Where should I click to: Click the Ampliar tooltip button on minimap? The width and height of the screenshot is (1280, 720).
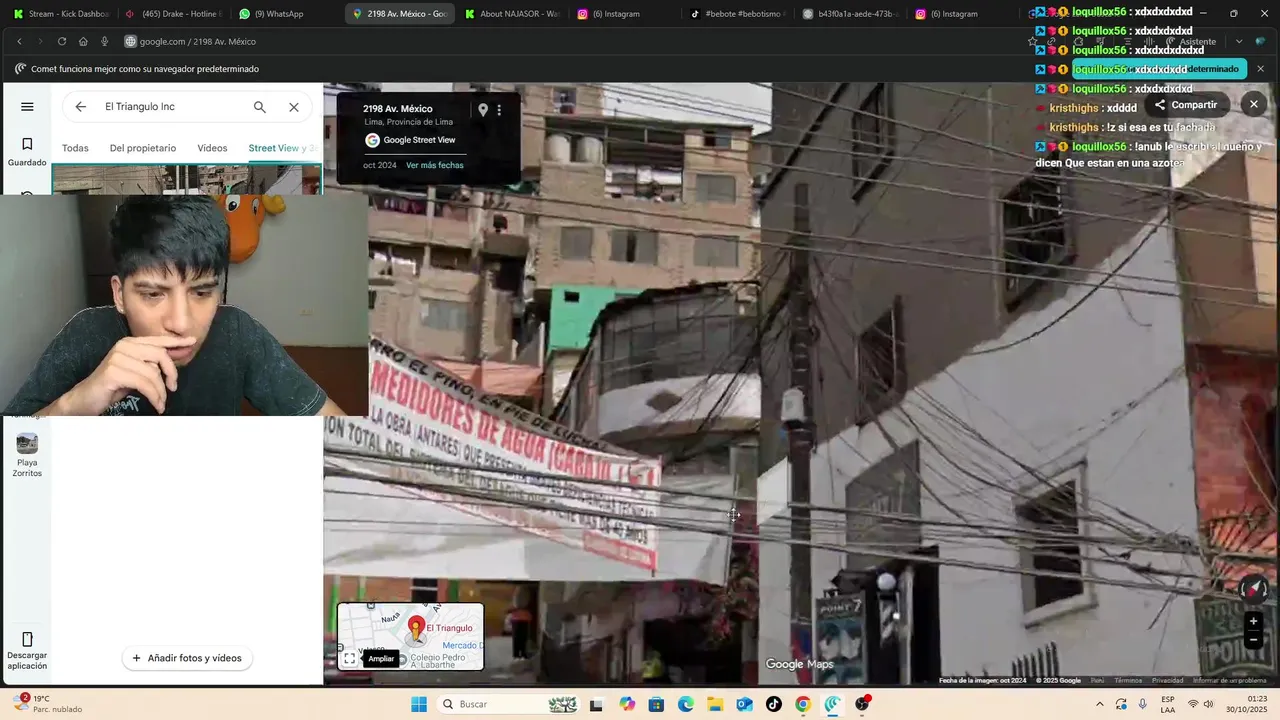tap(381, 659)
